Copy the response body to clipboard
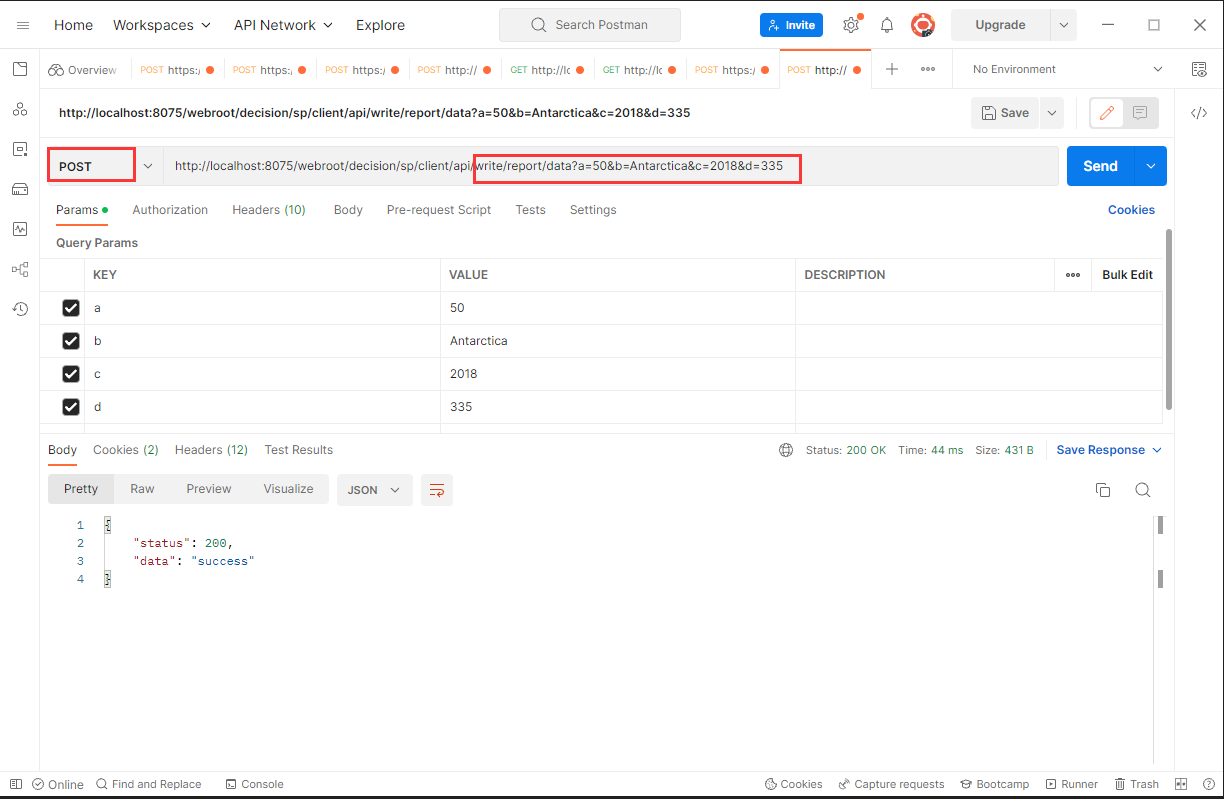This screenshot has height=799, width=1224. pyautogui.click(x=1103, y=490)
